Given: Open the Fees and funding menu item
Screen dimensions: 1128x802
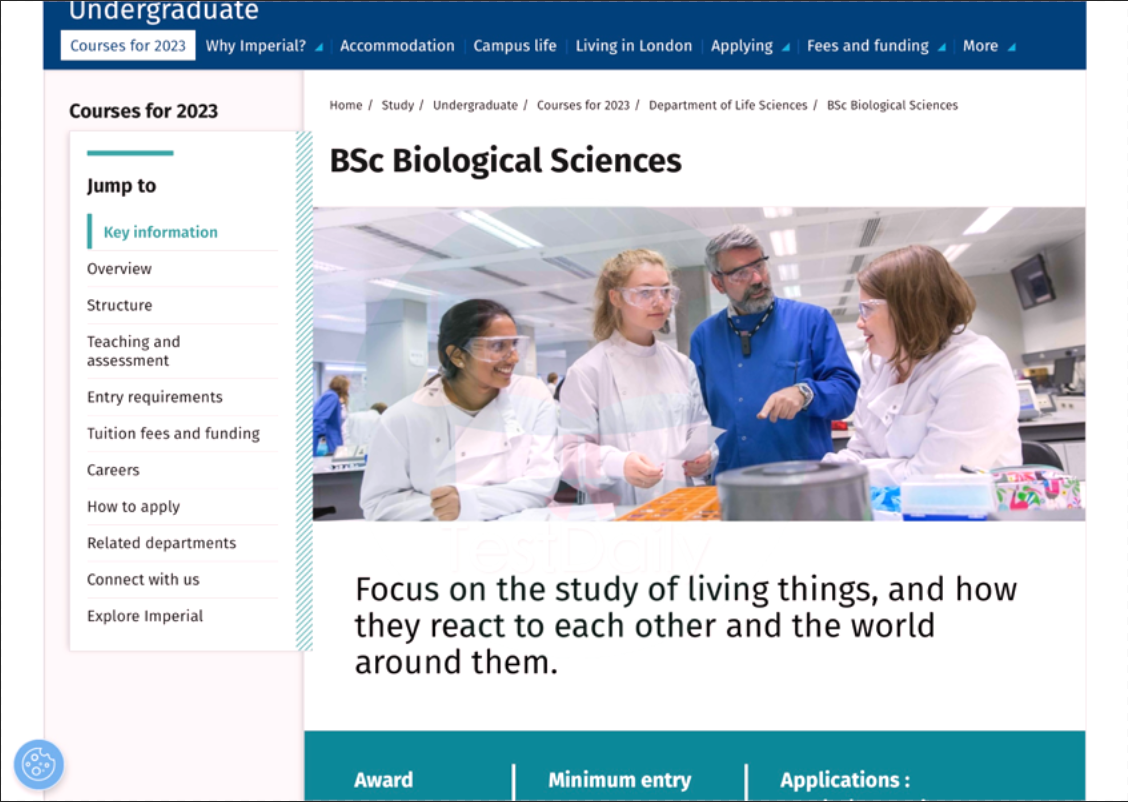Looking at the screenshot, I should coord(868,45).
